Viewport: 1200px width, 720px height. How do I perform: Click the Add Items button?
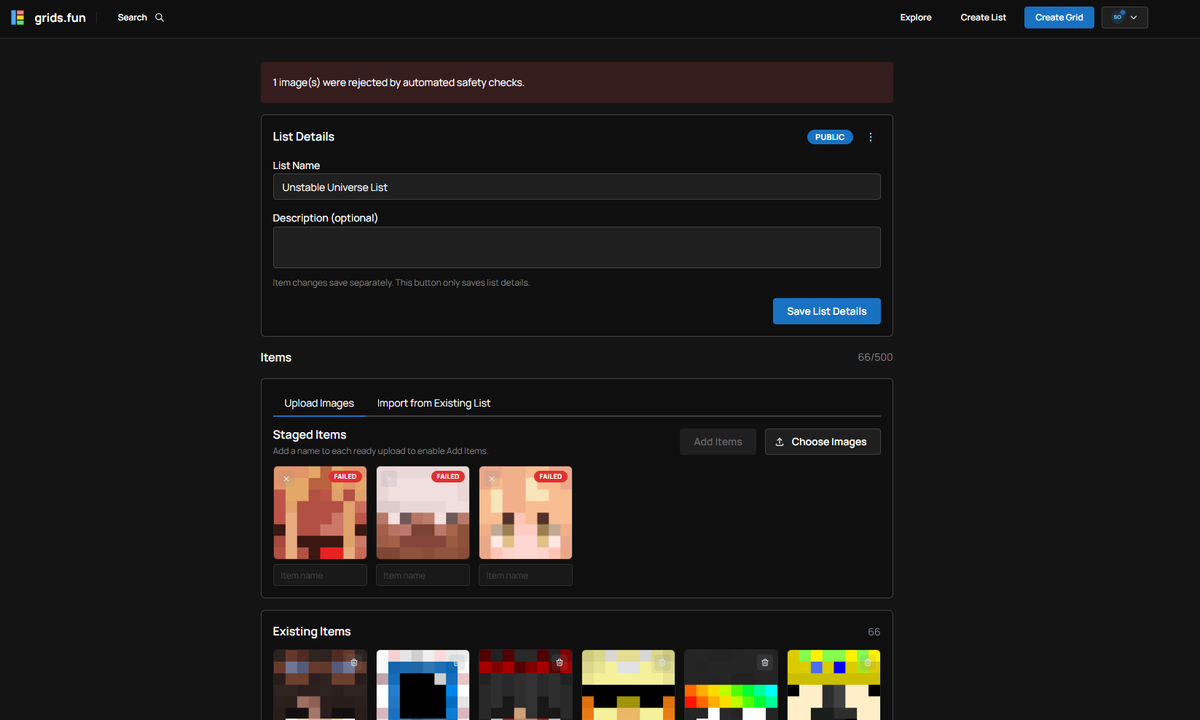coord(718,442)
